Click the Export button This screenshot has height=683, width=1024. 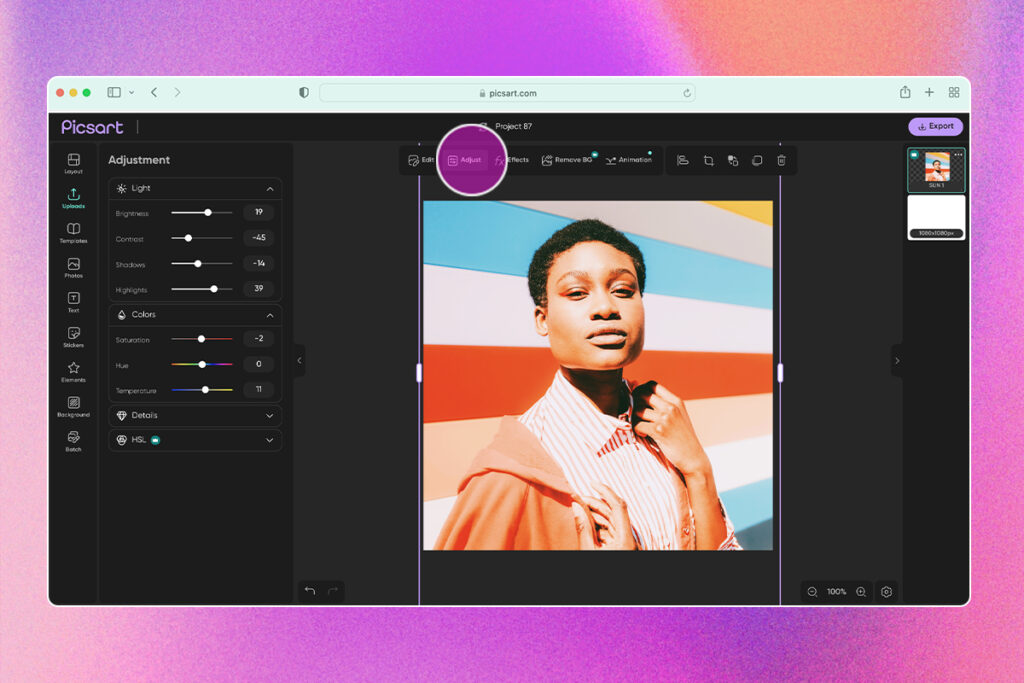[x=935, y=127]
